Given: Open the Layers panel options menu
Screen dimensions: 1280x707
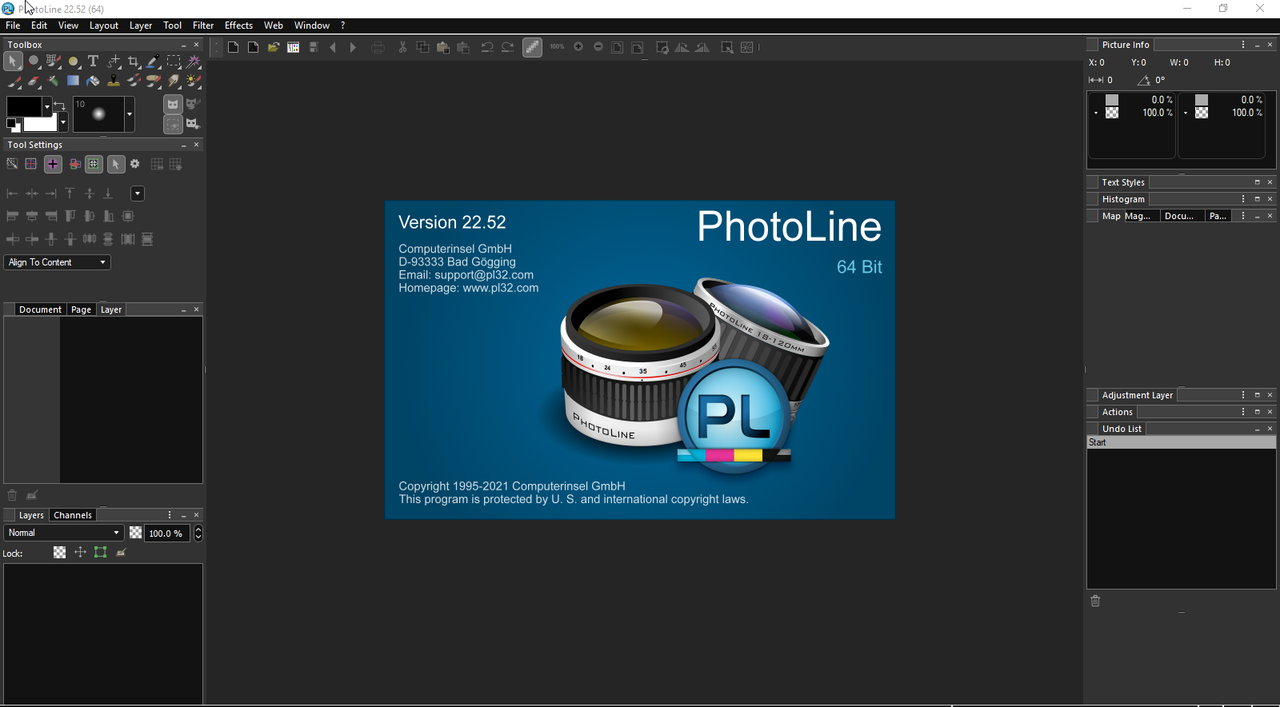Looking at the screenshot, I should point(170,515).
